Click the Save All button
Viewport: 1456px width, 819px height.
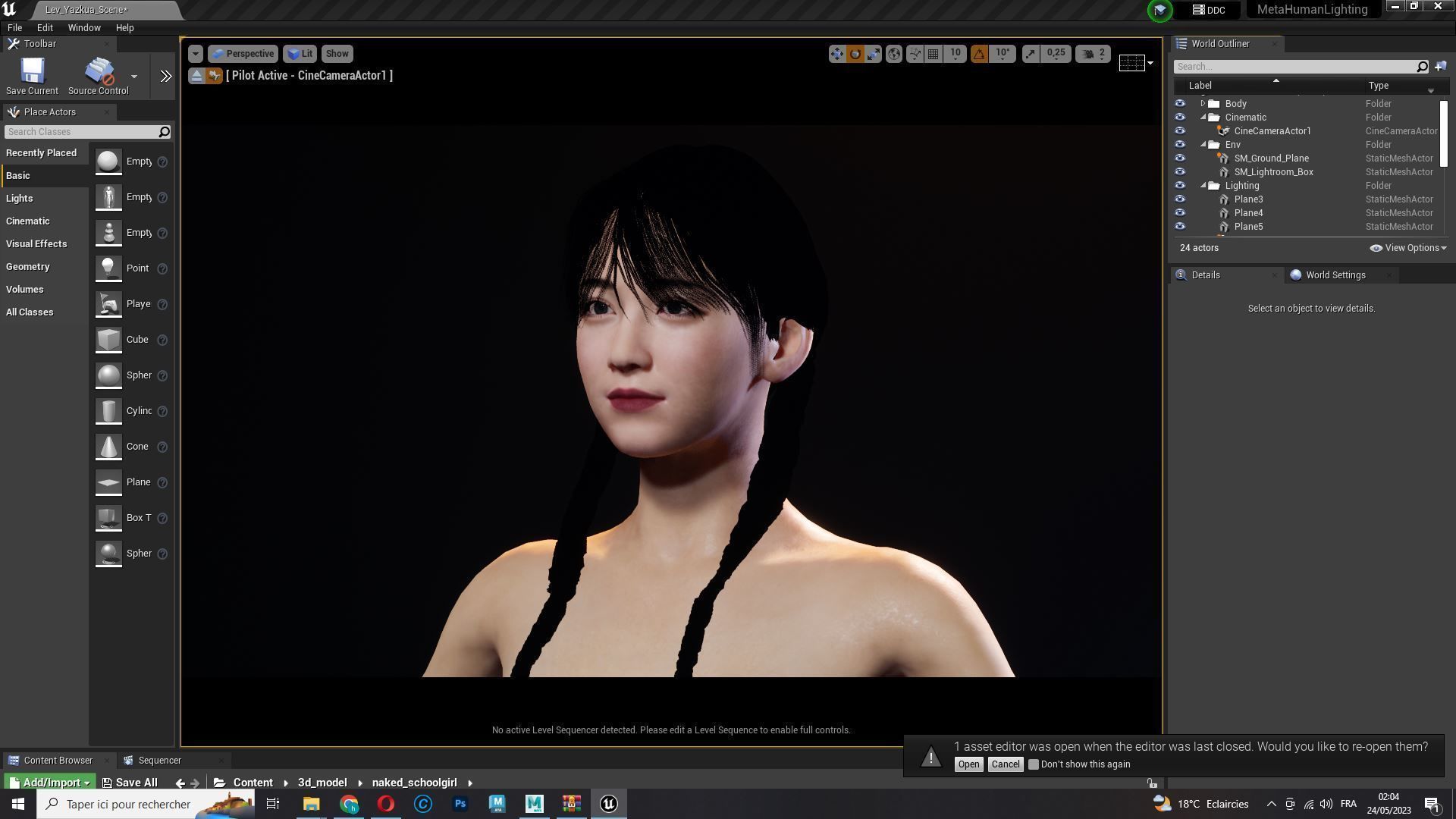click(x=130, y=783)
